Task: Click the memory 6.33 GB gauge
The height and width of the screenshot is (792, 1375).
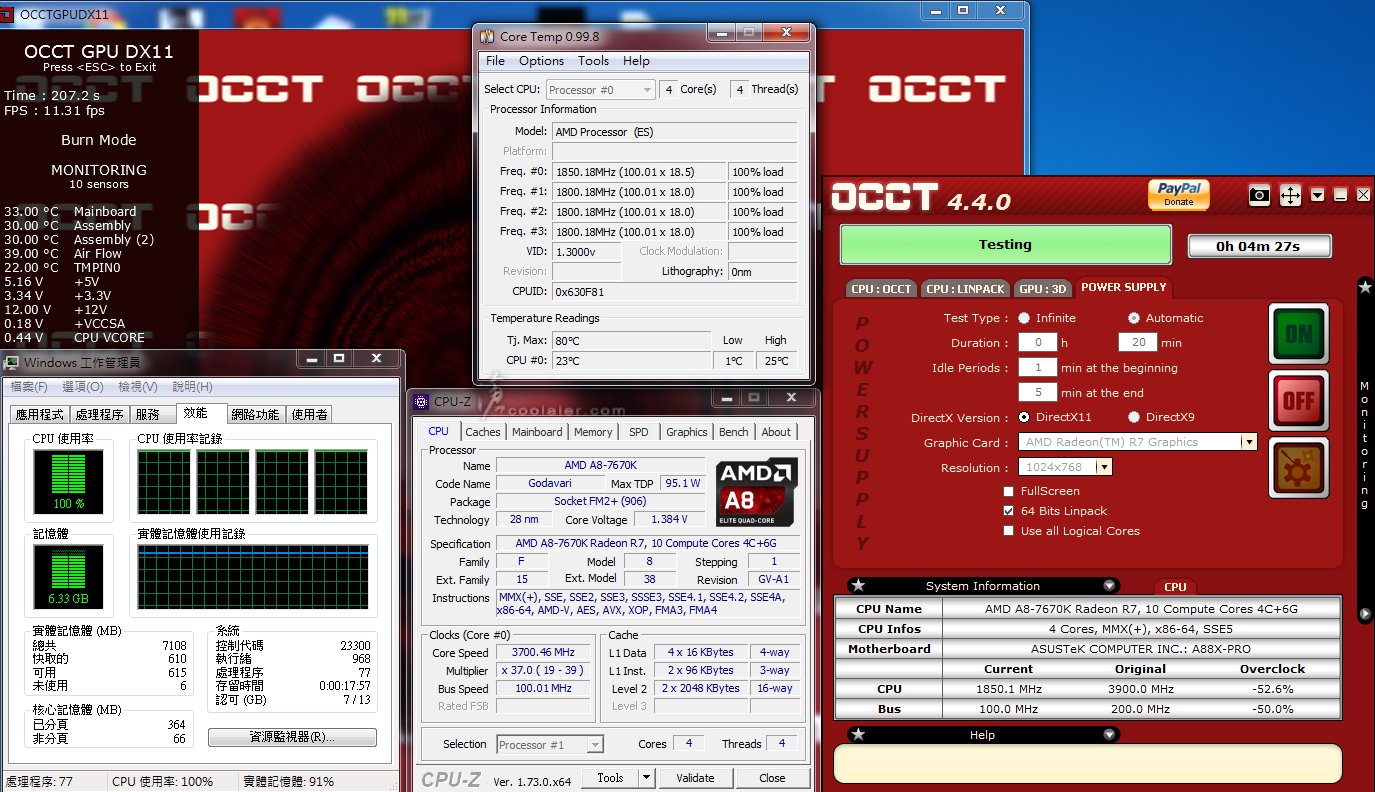Action: pos(69,577)
